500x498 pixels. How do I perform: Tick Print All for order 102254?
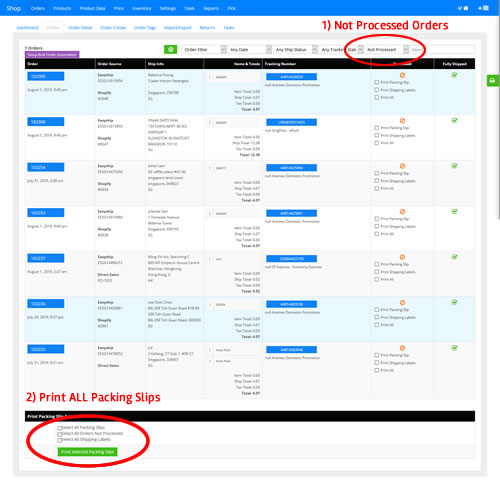(377, 188)
